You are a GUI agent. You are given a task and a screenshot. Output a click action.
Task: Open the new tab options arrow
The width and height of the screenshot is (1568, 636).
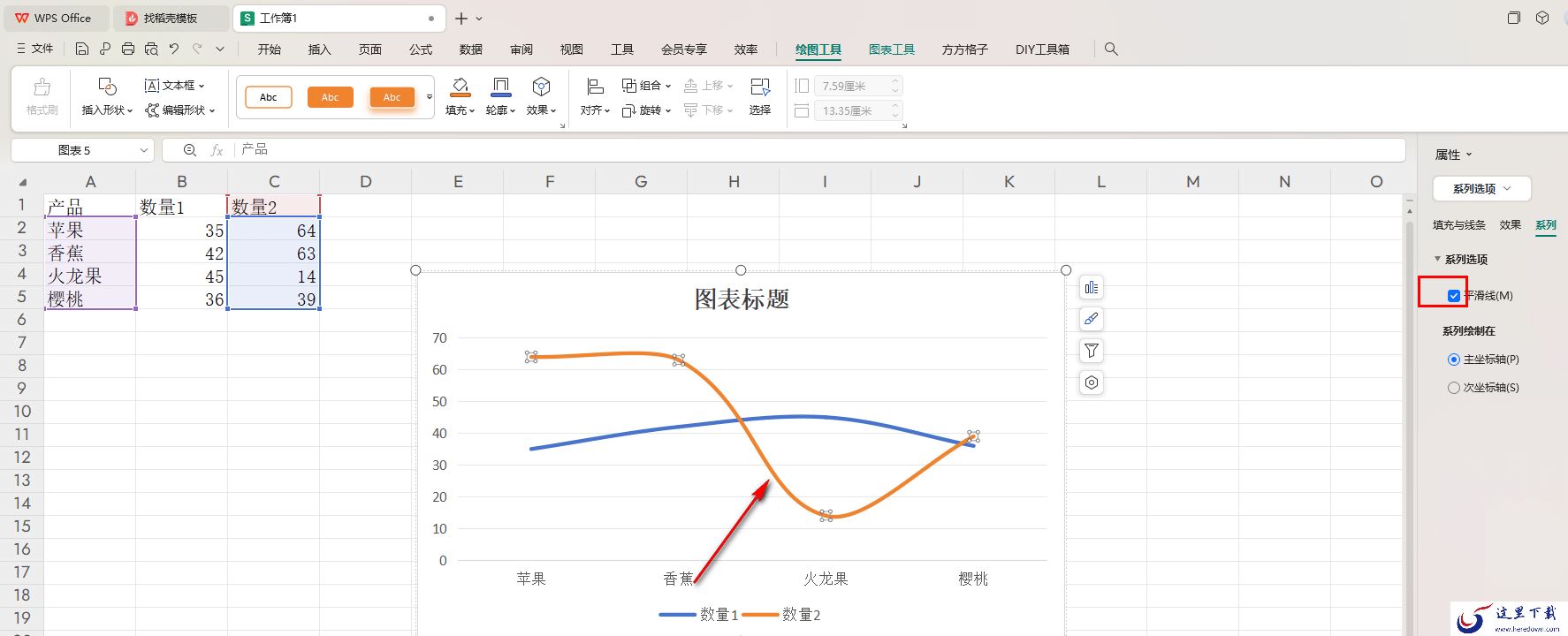(479, 19)
